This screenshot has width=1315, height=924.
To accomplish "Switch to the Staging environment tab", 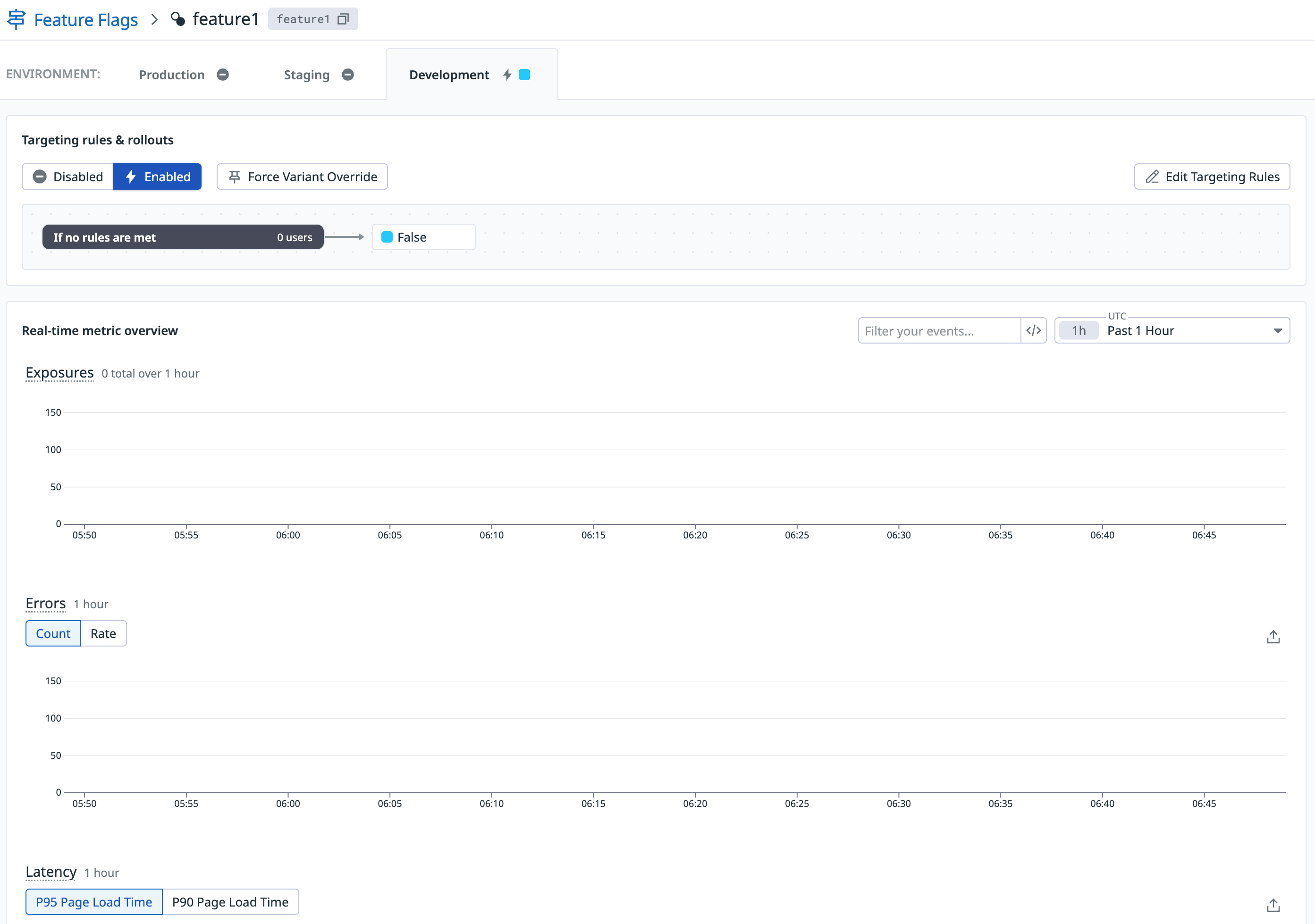I will tap(306, 75).
